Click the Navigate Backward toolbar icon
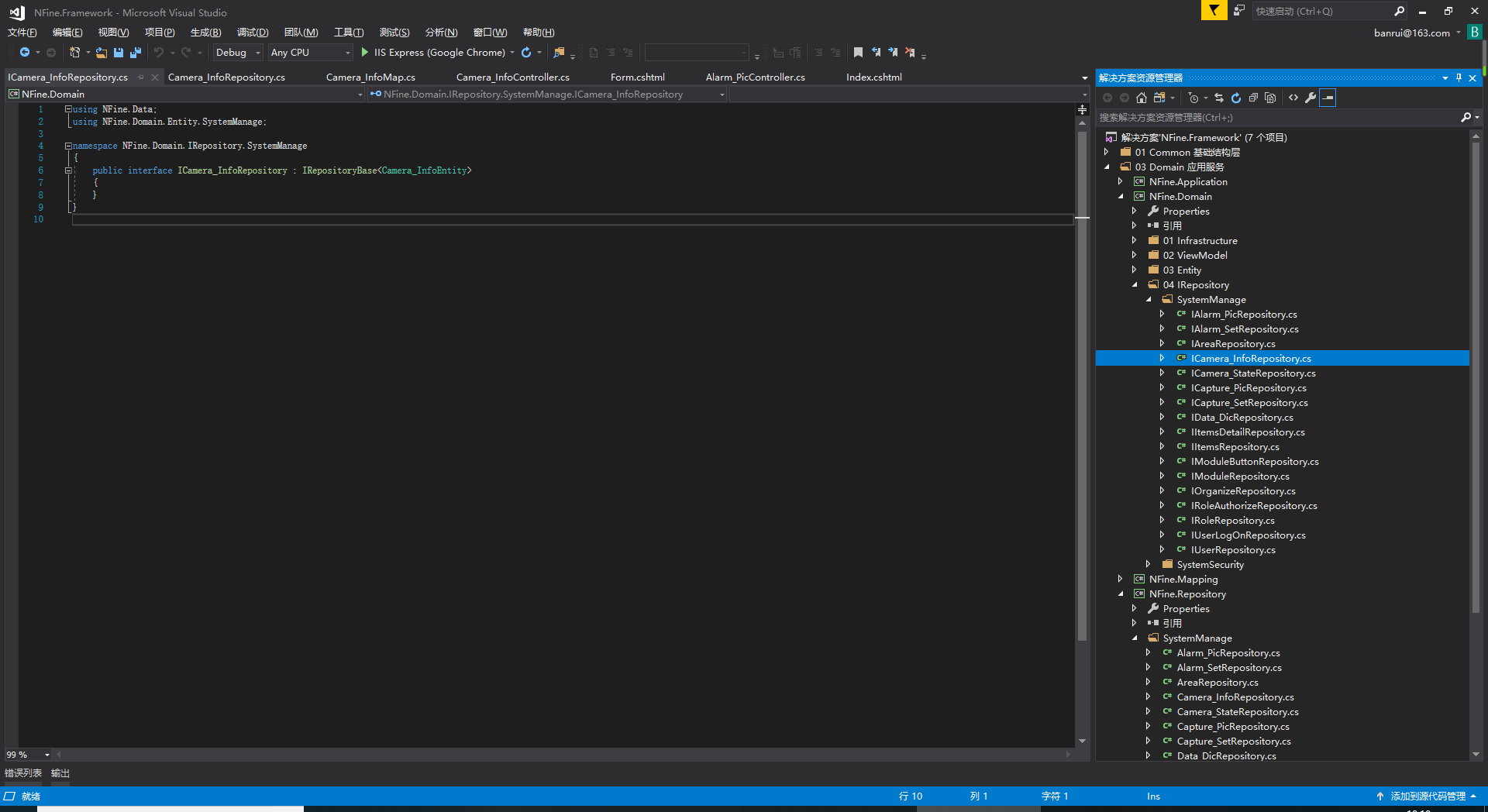This screenshot has width=1488, height=812. (x=25, y=52)
